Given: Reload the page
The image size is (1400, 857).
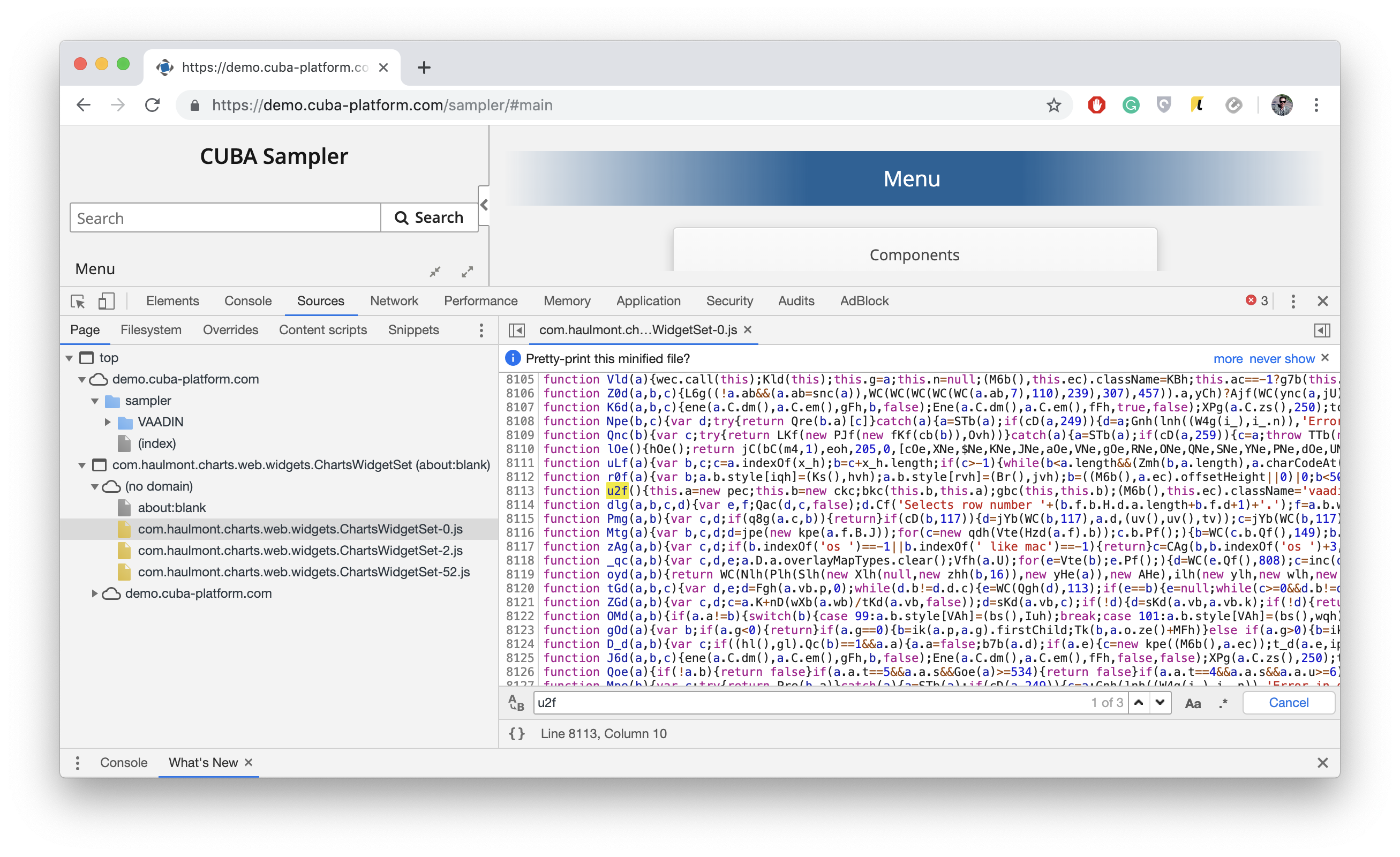Looking at the screenshot, I should pyautogui.click(x=152, y=105).
